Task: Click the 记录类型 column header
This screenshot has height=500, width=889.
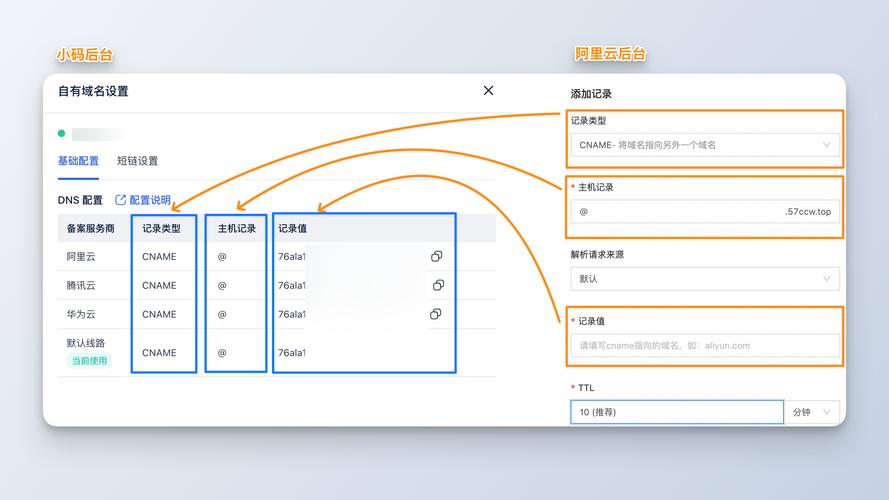Action: pyautogui.click(x=162, y=228)
